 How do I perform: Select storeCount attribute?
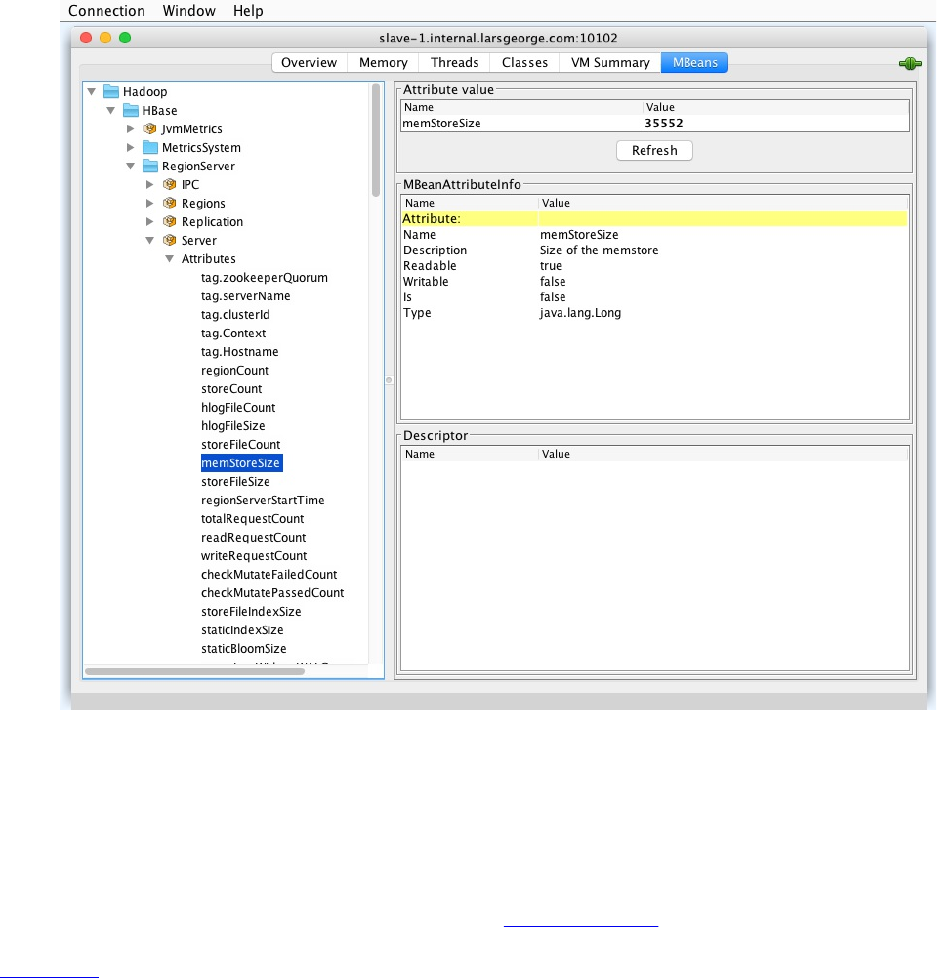(231, 389)
